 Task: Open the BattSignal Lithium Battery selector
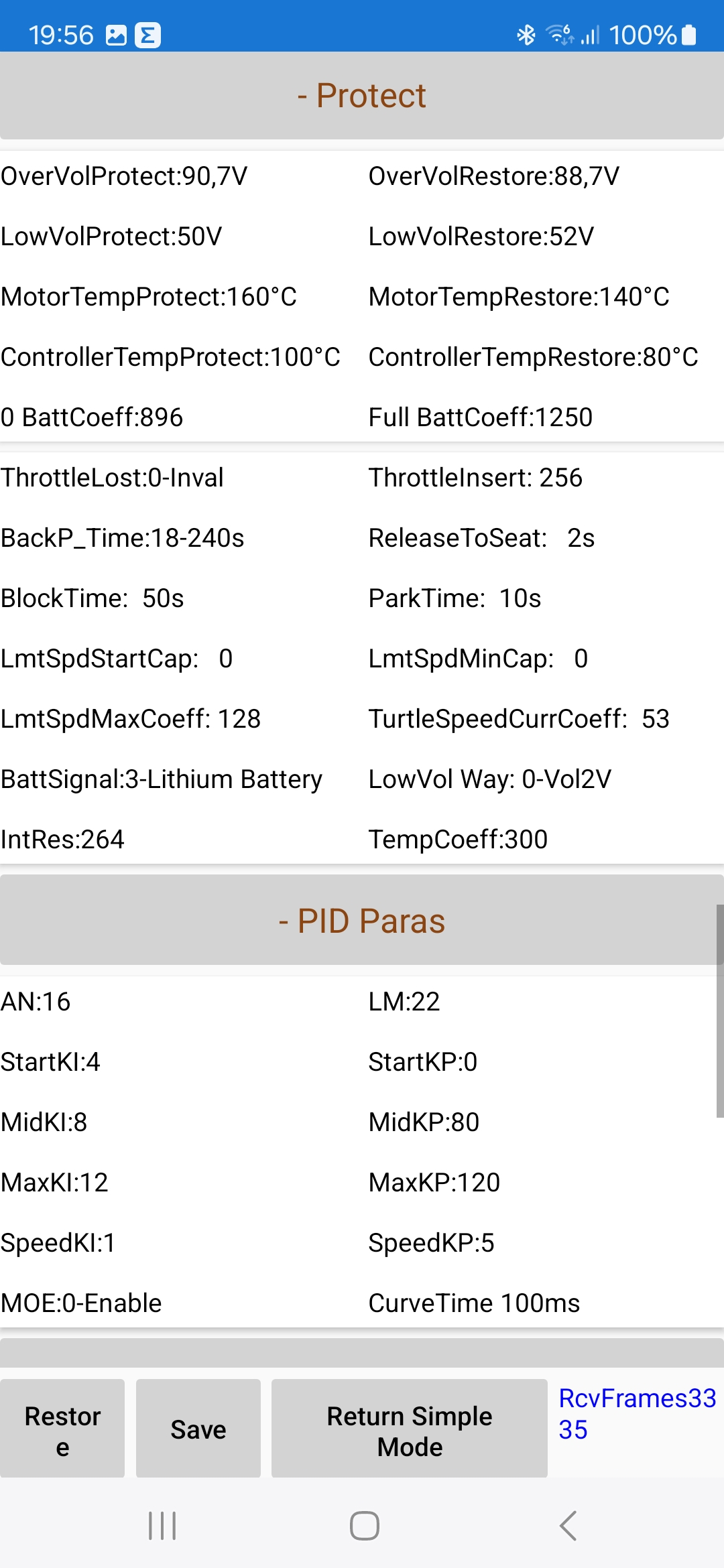pyautogui.click(x=162, y=779)
